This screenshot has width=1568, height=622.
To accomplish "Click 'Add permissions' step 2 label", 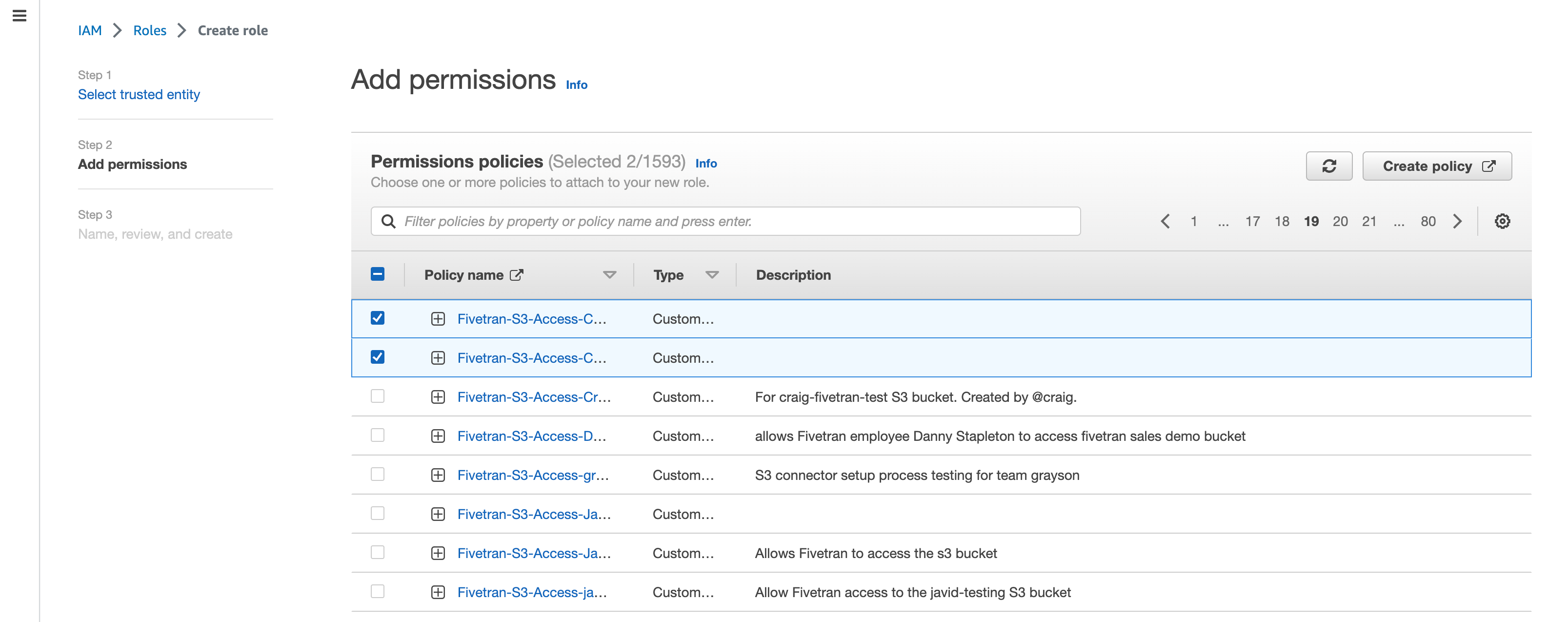I will point(132,165).
